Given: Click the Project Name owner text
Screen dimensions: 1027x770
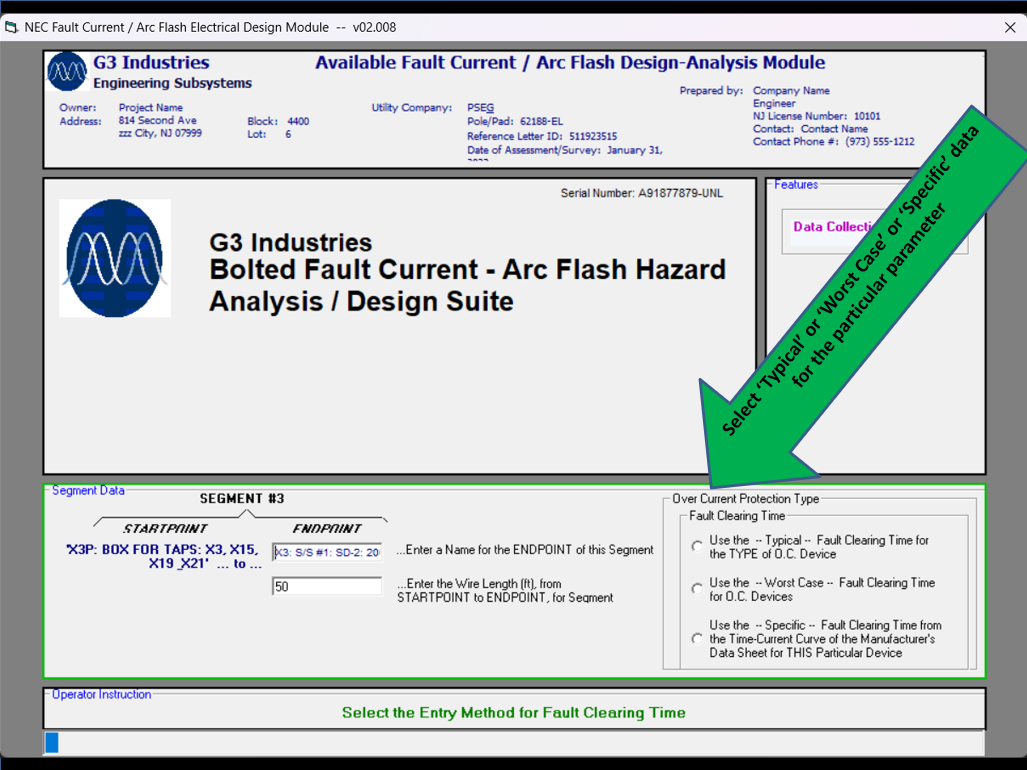Looking at the screenshot, I should (151, 107).
